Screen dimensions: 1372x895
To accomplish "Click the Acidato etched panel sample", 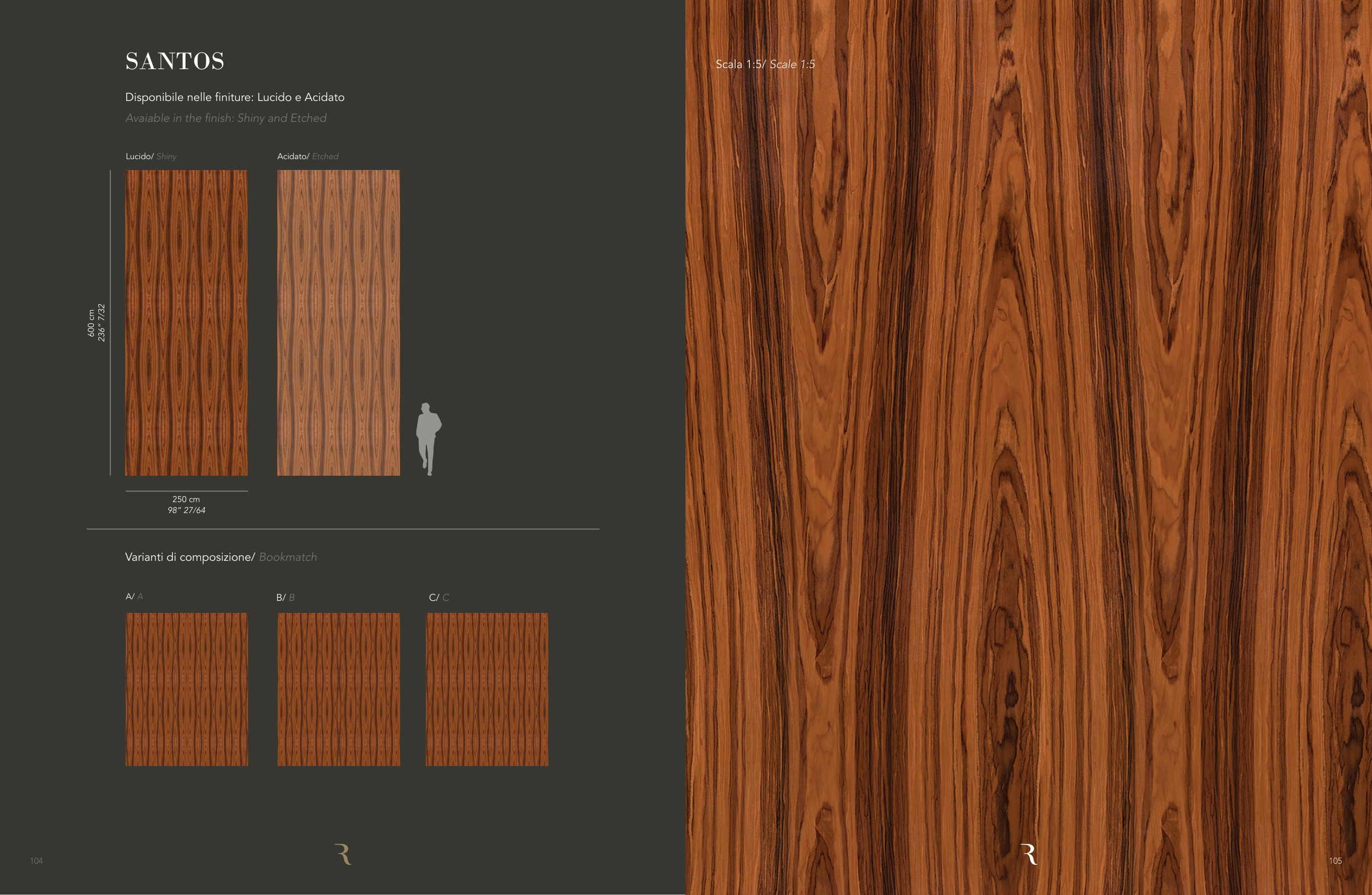I will (x=339, y=323).
